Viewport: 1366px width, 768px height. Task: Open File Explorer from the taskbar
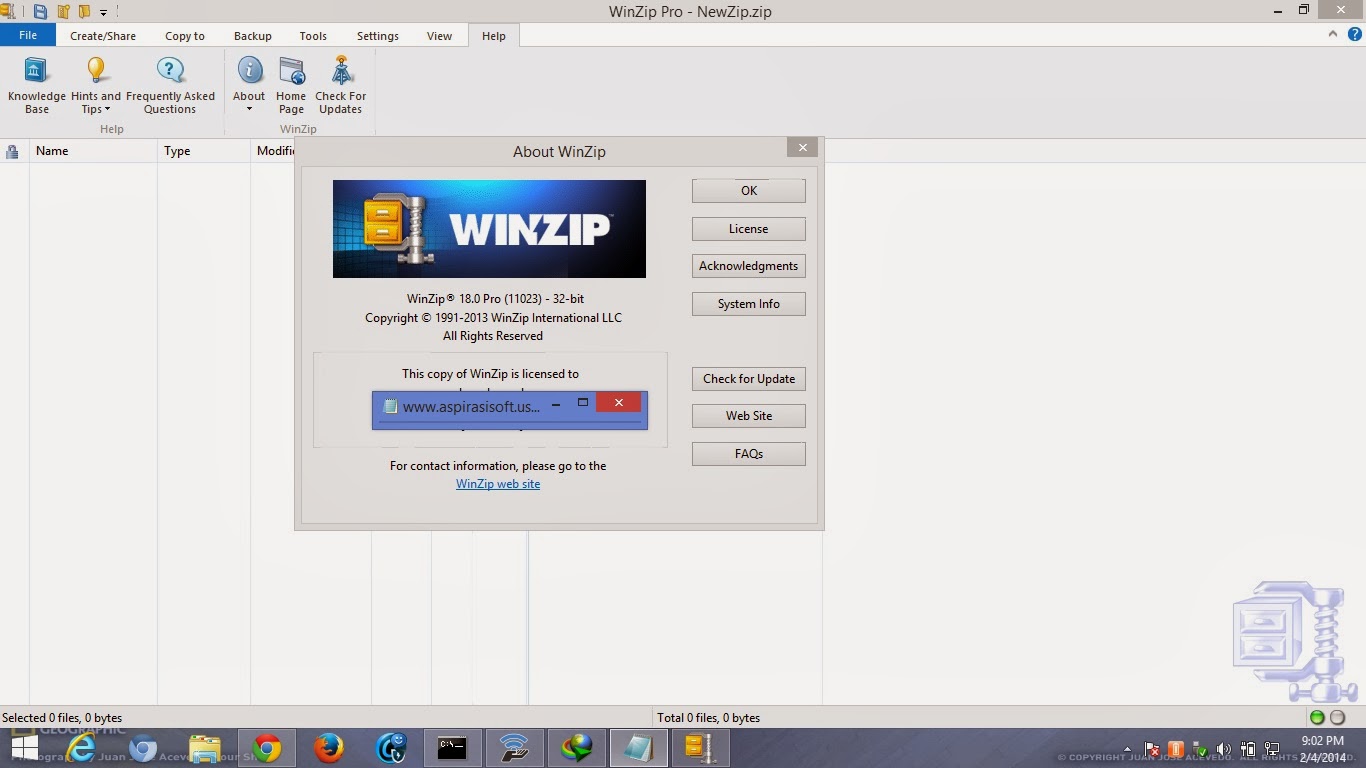205,748
